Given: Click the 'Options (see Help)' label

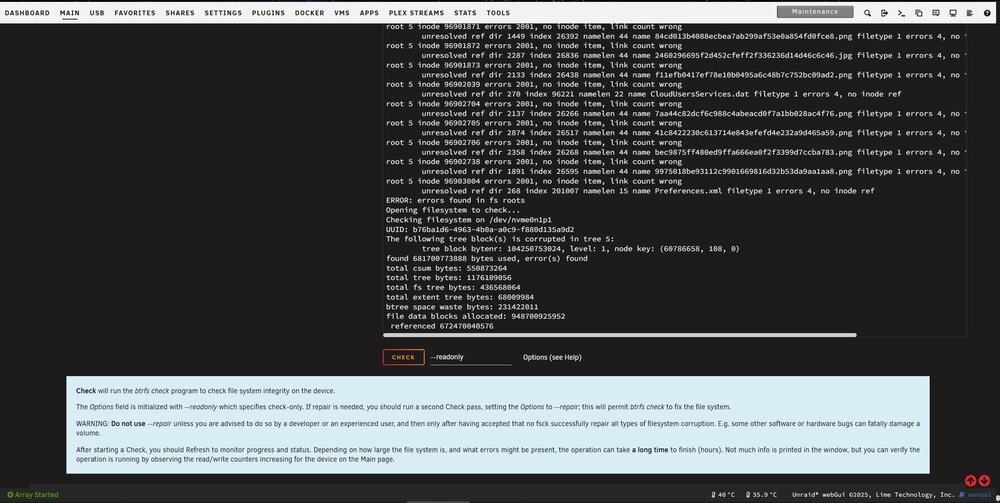Looking at the screenshot, I should [x=552, y=357].
